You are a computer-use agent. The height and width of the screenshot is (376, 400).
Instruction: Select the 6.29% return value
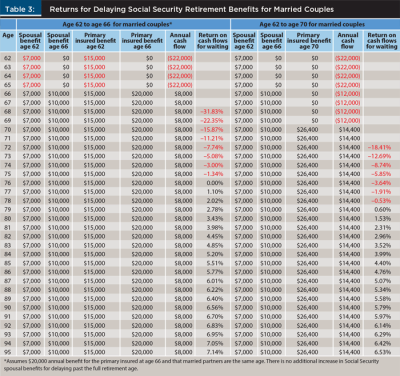coord(383,334)
